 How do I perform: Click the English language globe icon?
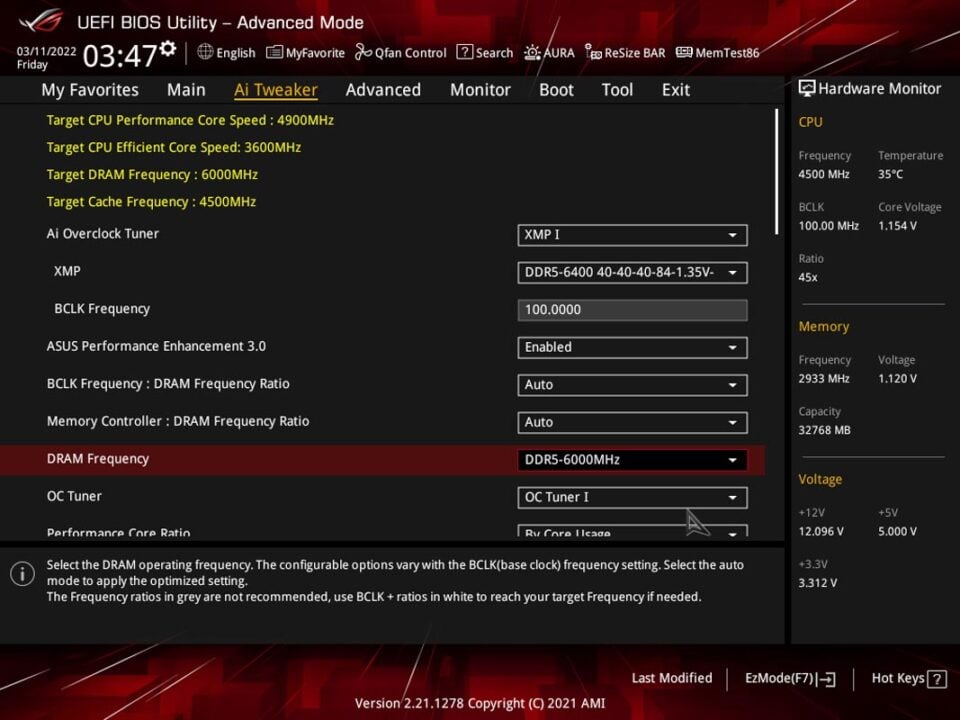205,52
